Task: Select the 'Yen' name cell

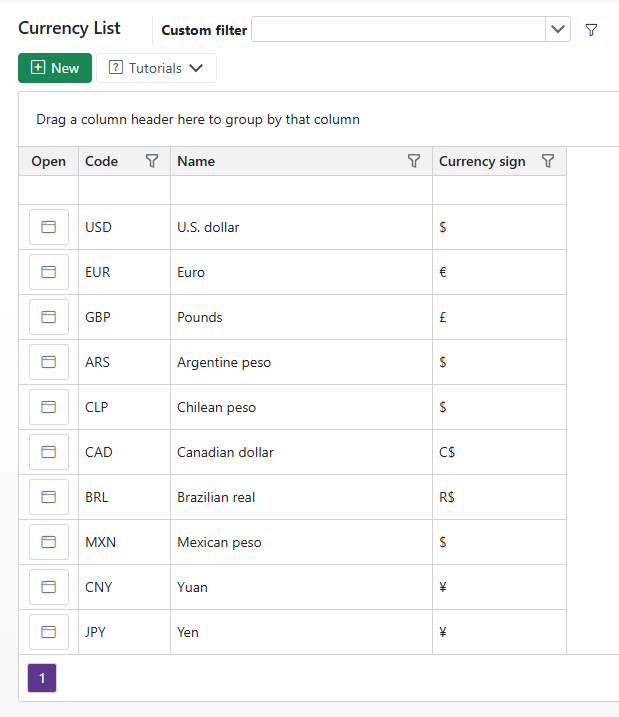Action: click(301, 632)
